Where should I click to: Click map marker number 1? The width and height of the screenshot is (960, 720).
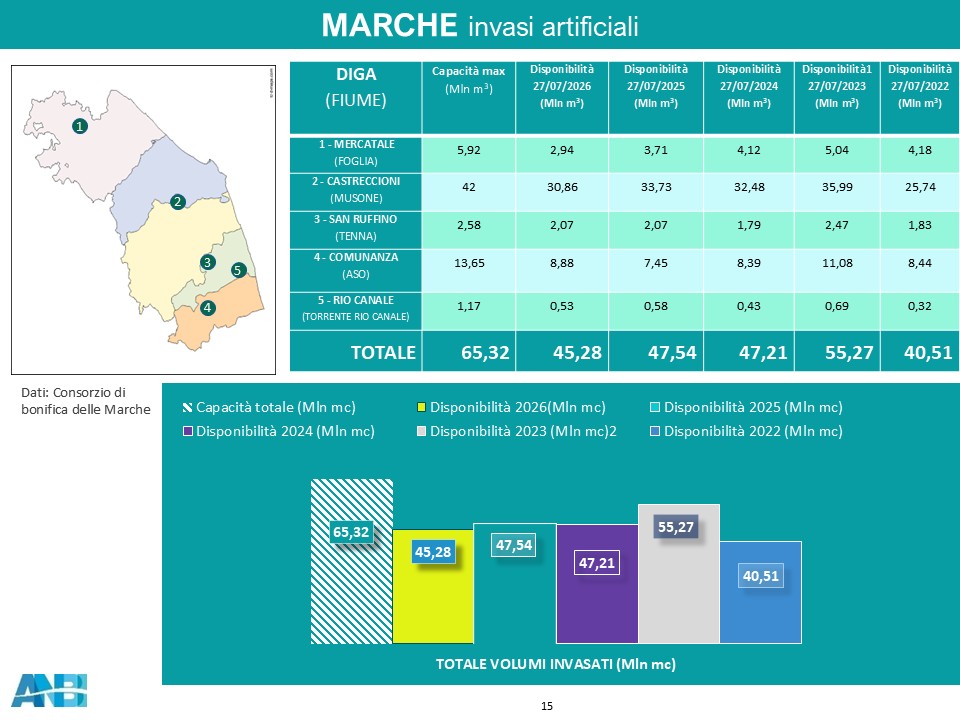pos(80,126)
